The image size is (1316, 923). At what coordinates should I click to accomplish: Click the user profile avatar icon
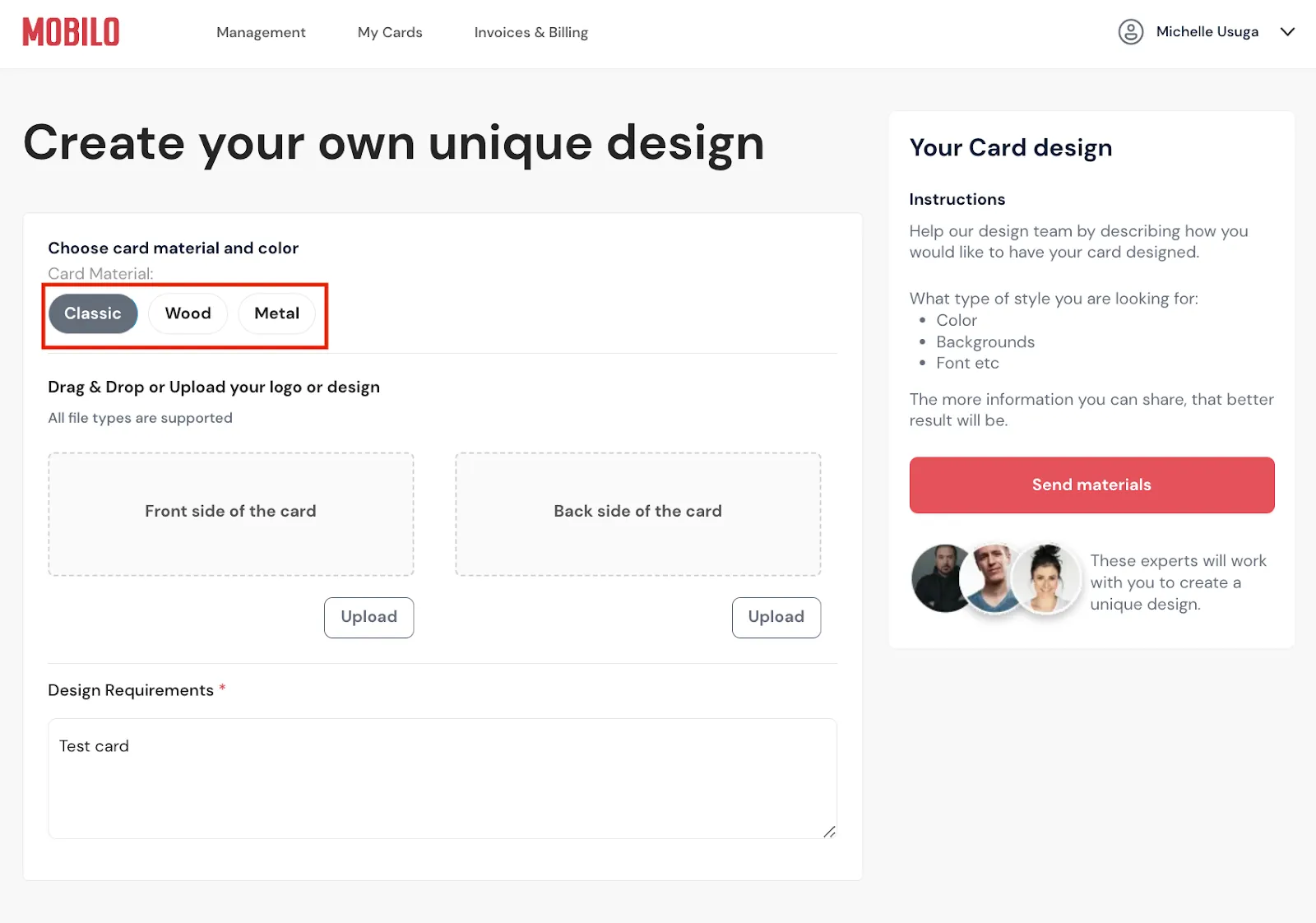(x=1131, y=32)
